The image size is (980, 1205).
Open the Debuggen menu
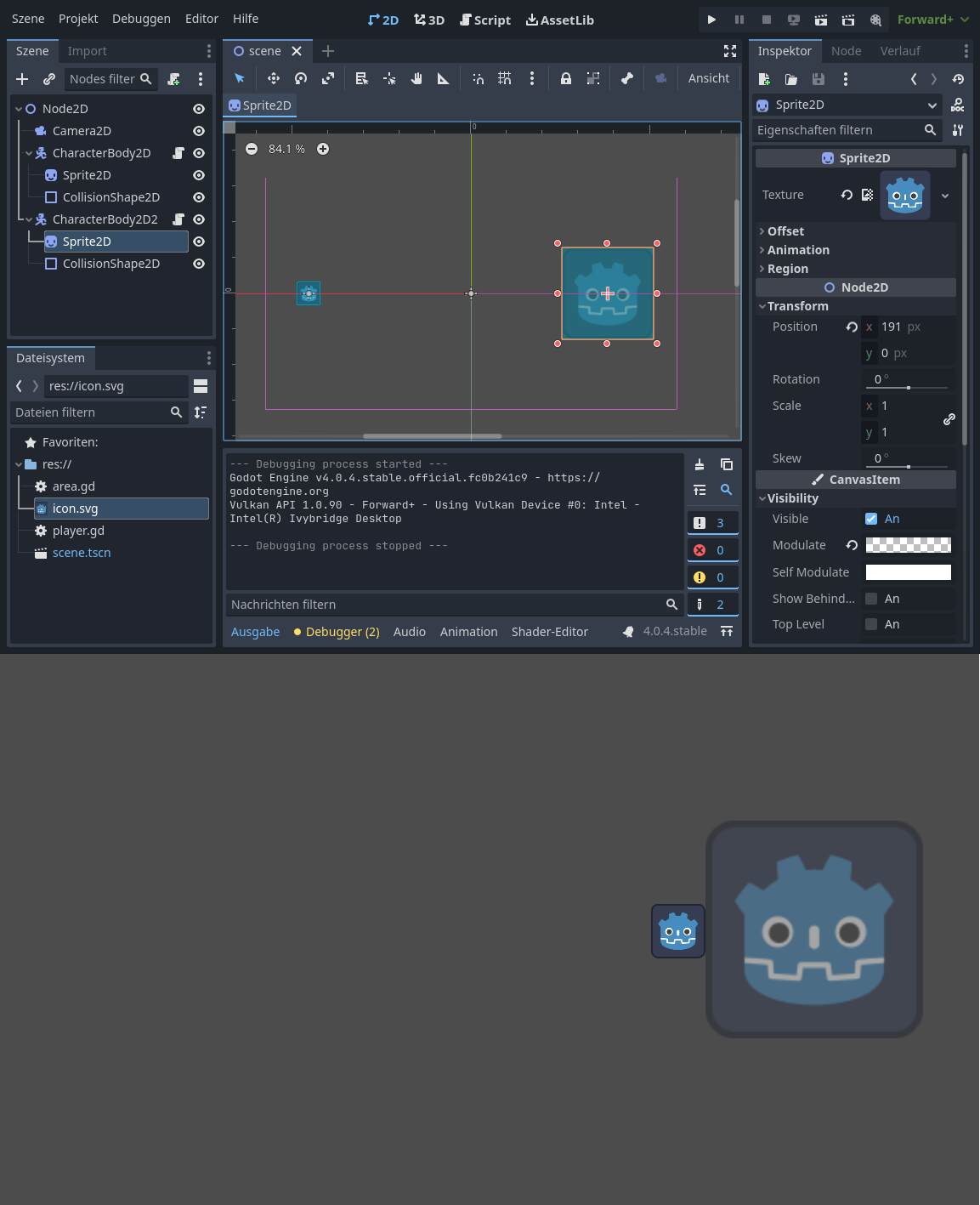[141, 19]
